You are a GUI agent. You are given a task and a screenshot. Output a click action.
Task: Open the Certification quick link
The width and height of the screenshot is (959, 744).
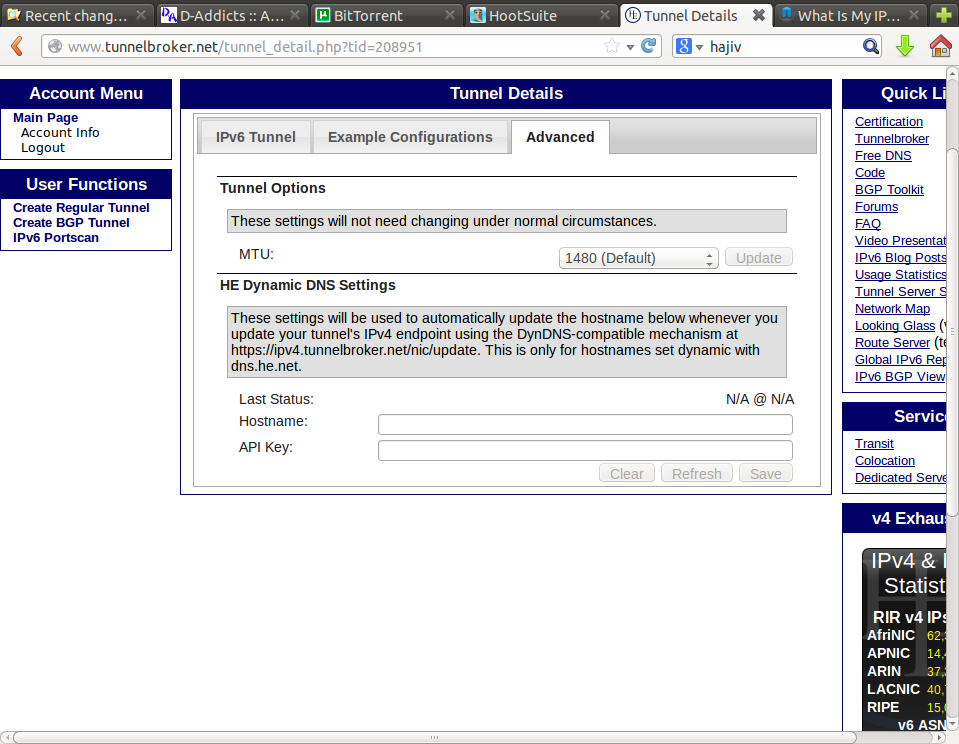[x=889, y=122]
